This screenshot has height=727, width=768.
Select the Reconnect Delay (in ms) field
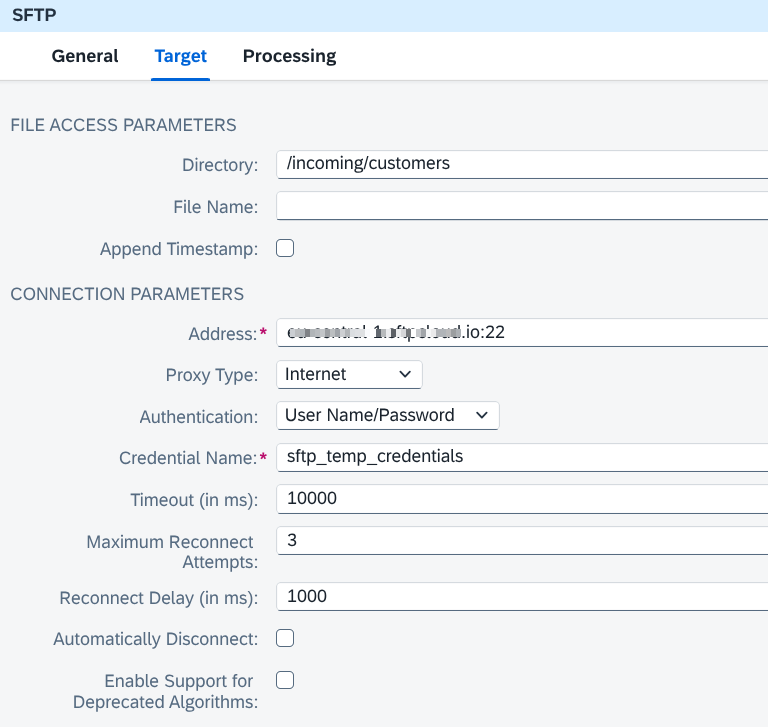[522, 597]
